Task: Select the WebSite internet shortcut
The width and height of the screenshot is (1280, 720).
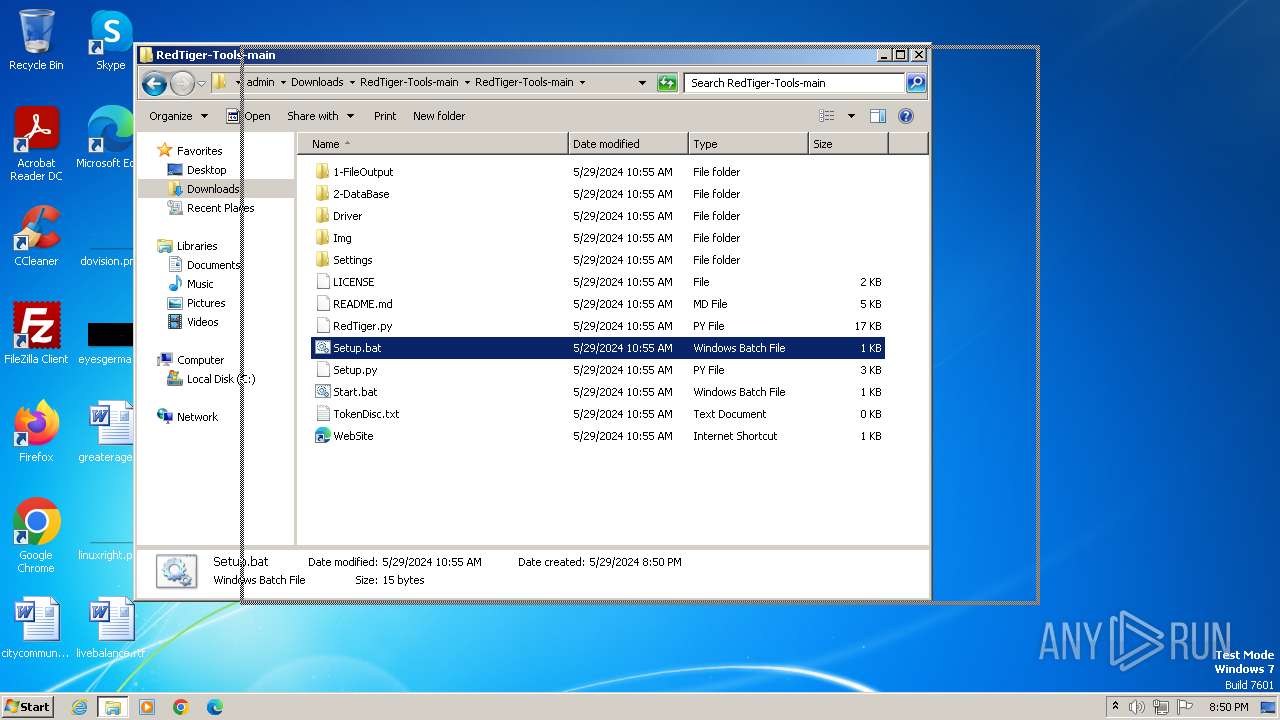Action: (x=353, y=436)
